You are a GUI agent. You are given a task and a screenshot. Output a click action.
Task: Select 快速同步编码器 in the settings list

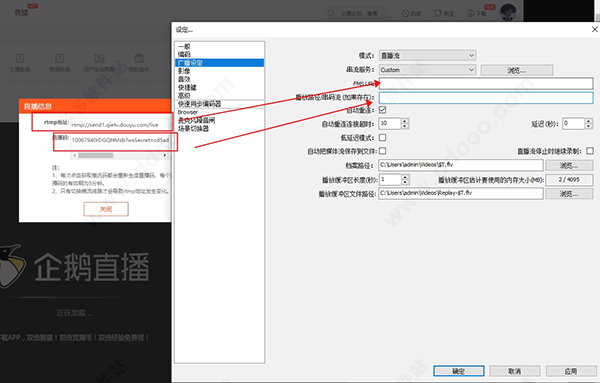[x=219, y=104]
